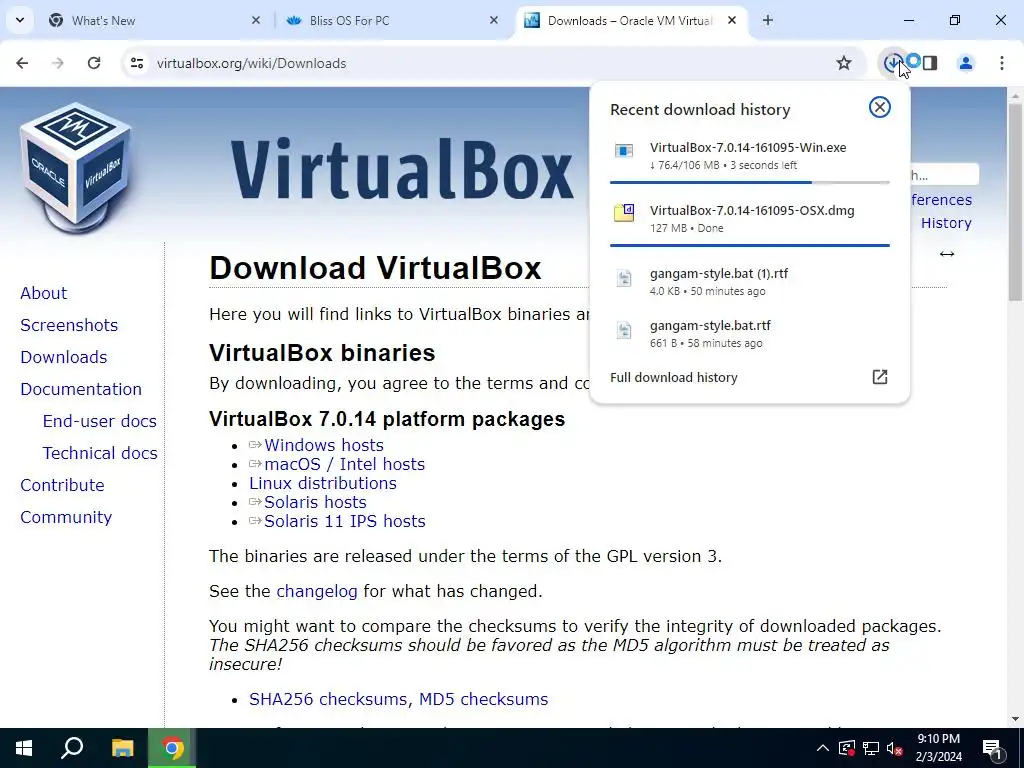Close the Bliss OS For PC tab
The image size is (1024, 768).
[x=494, y=20]
